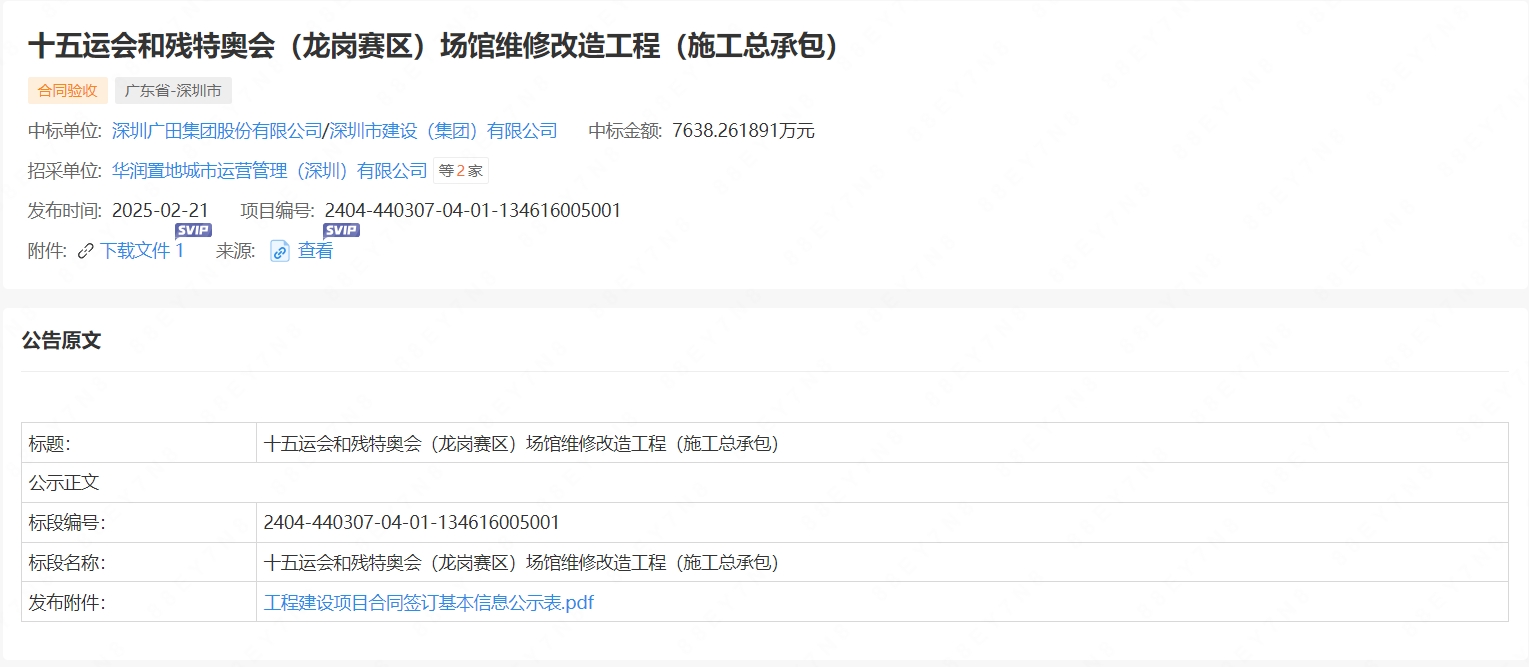Click the SVIP badge above 下载文件 1
Screen dimensions: 1529x667
coord(193,230)
